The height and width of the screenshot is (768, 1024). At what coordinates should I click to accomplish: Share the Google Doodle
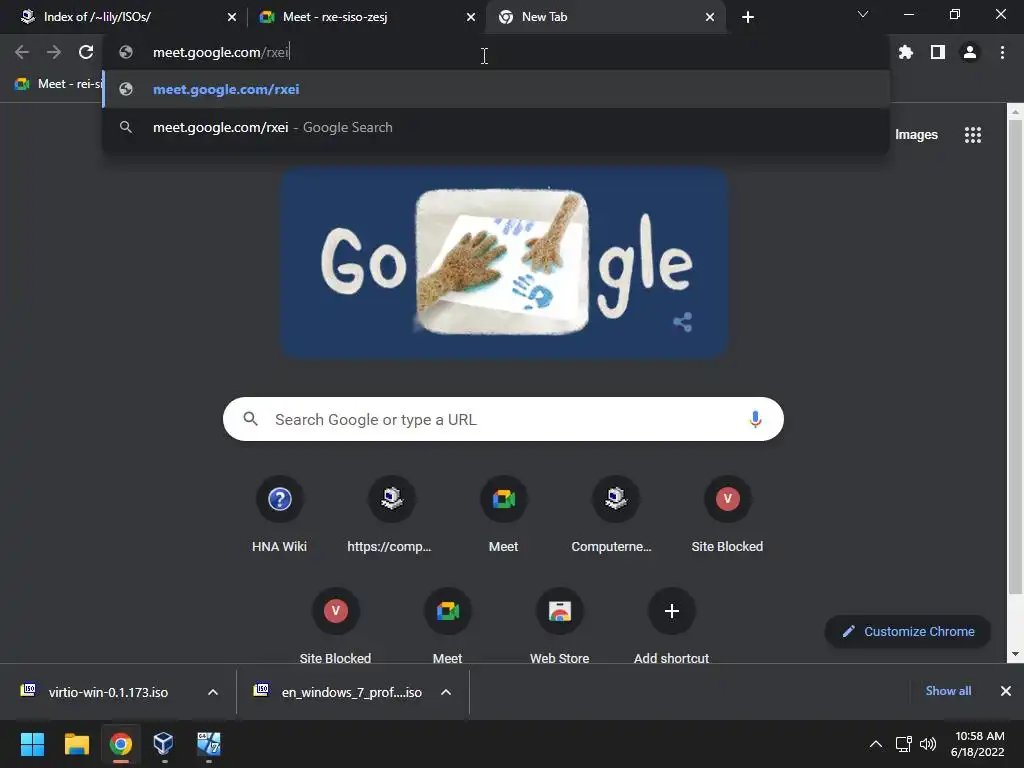pyautogui.click(x=682, y=321)
